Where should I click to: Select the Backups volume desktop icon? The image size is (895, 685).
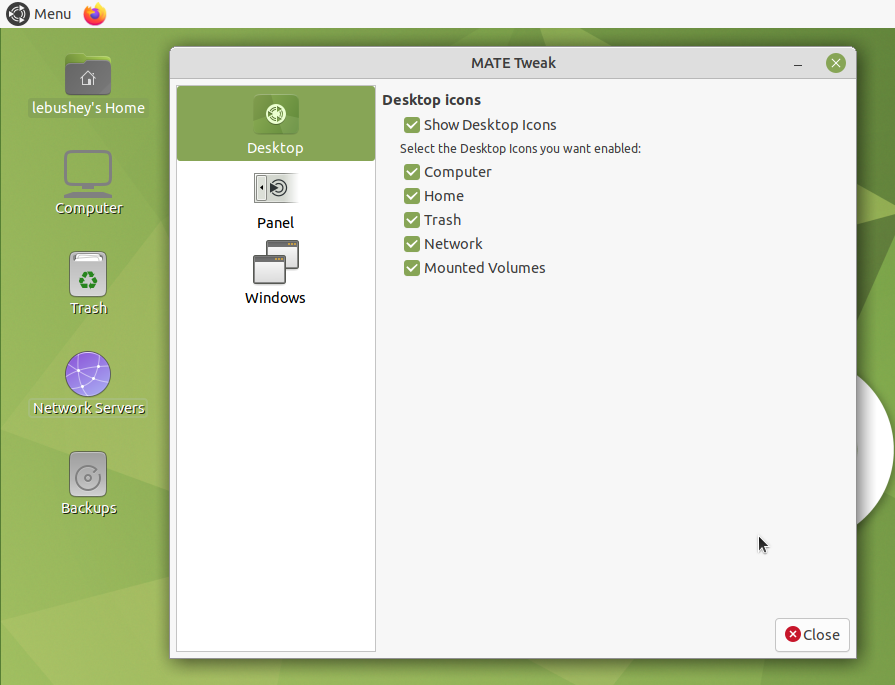tap(88, 474)
